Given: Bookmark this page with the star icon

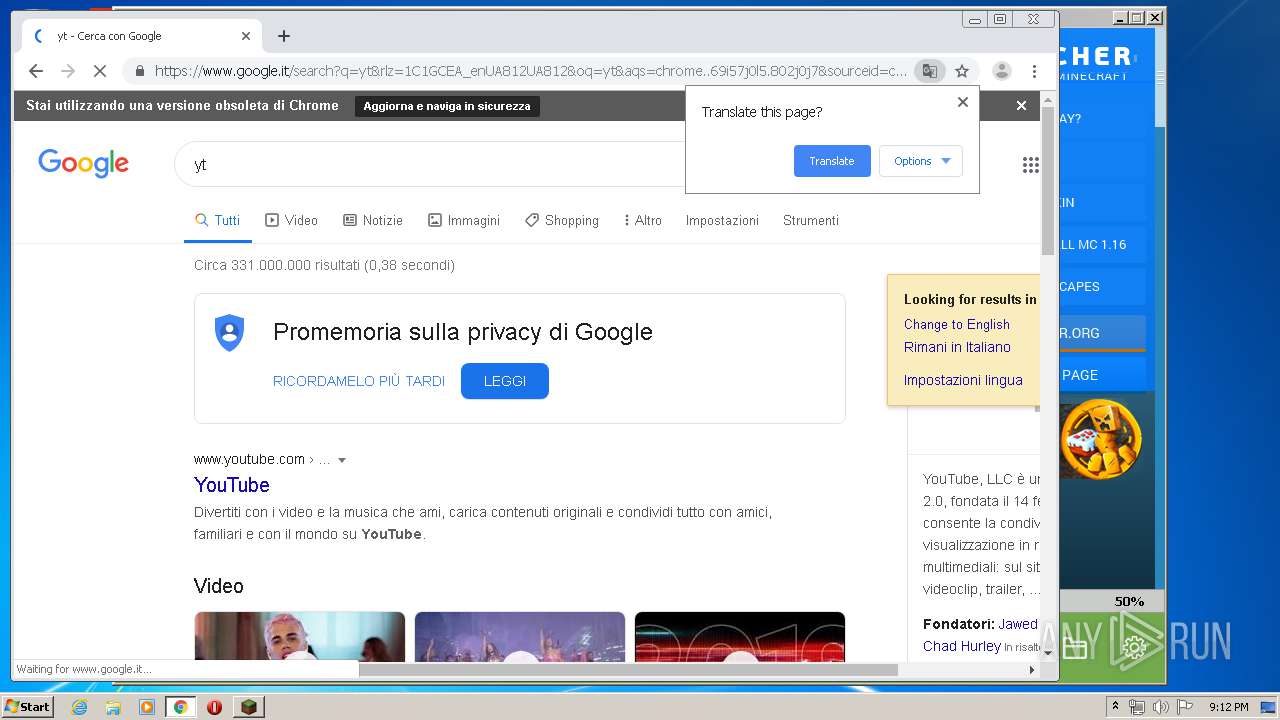Looking at the screenshot, I should click(x=962, y=71).
